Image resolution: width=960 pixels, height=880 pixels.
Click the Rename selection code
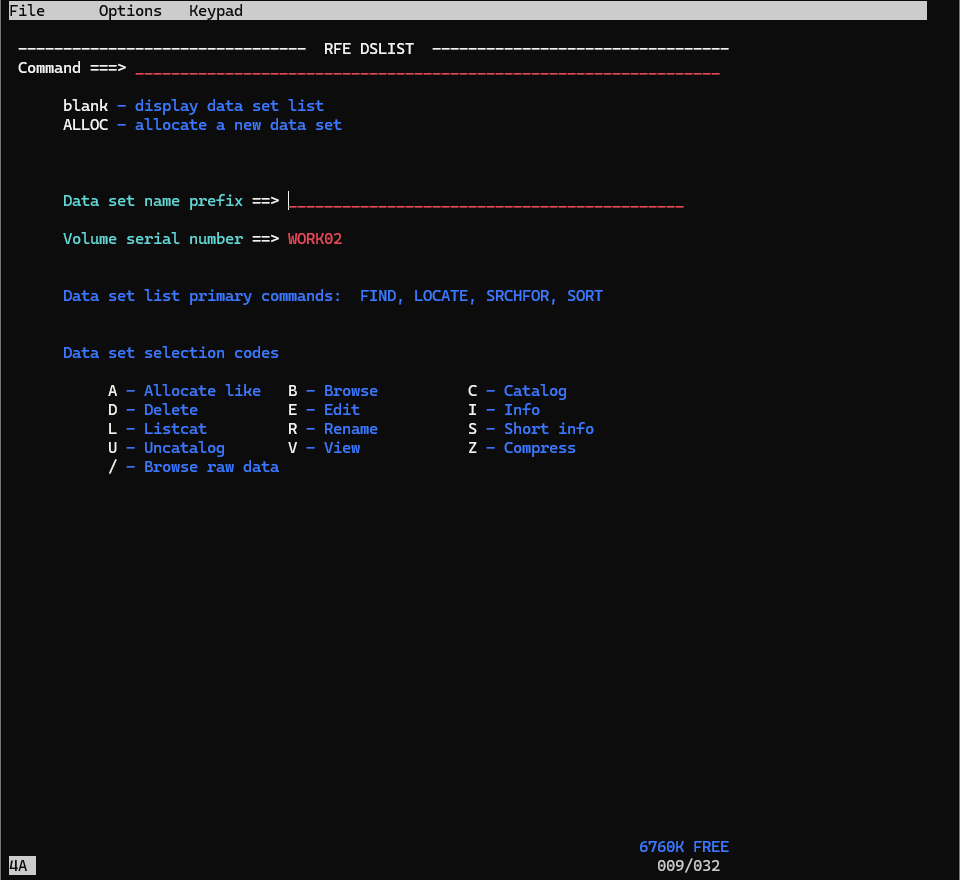pos(351,429)
